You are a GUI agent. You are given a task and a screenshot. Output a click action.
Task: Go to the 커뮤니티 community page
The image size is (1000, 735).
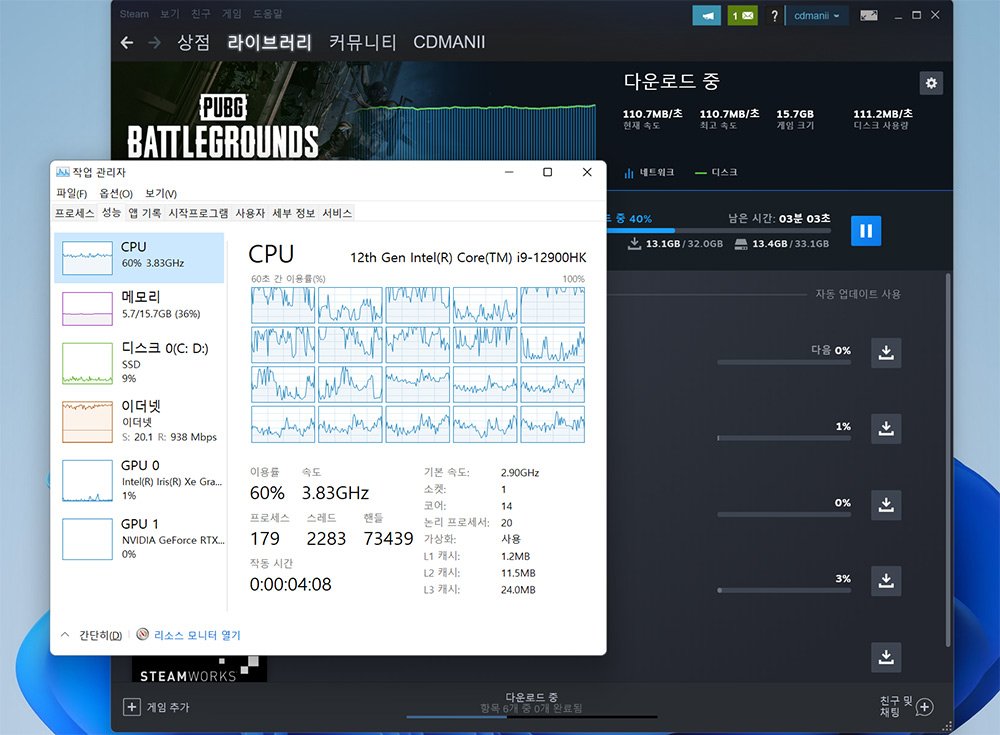(x=362, y=43)
